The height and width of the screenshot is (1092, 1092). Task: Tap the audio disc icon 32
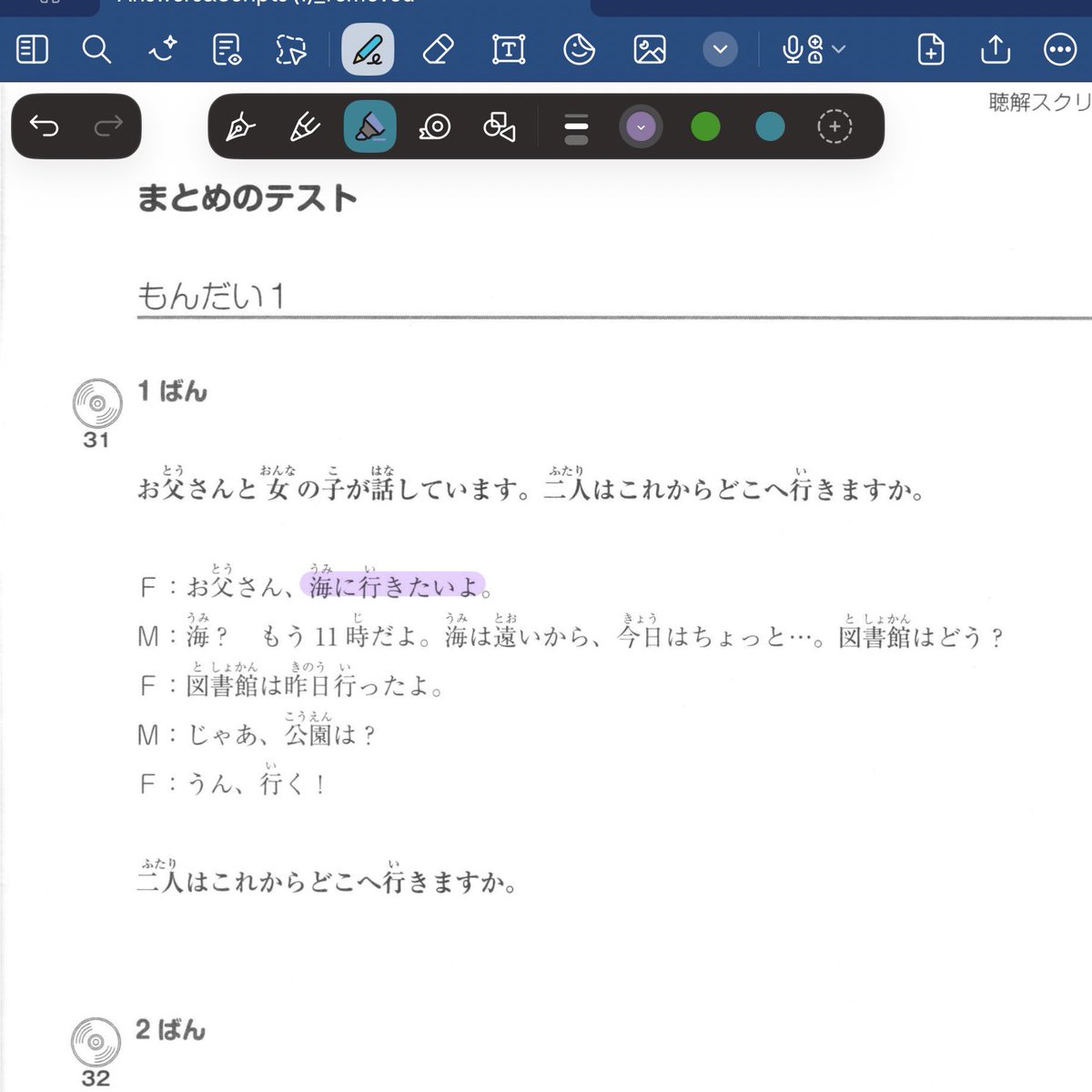[96, 1041]
